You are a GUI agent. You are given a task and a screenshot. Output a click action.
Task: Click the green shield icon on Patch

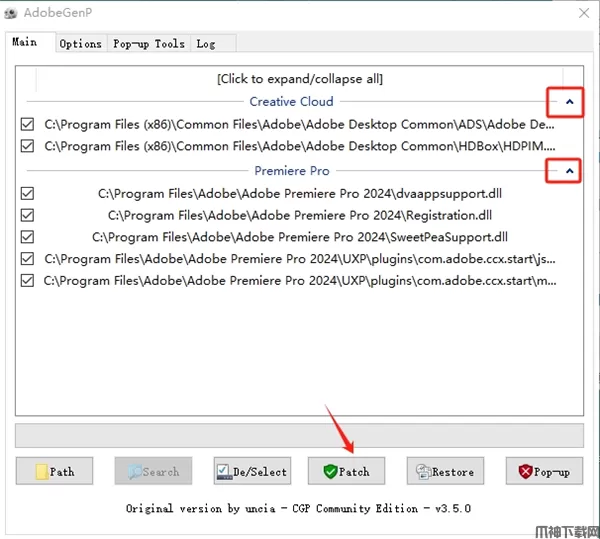pos(330,472)
